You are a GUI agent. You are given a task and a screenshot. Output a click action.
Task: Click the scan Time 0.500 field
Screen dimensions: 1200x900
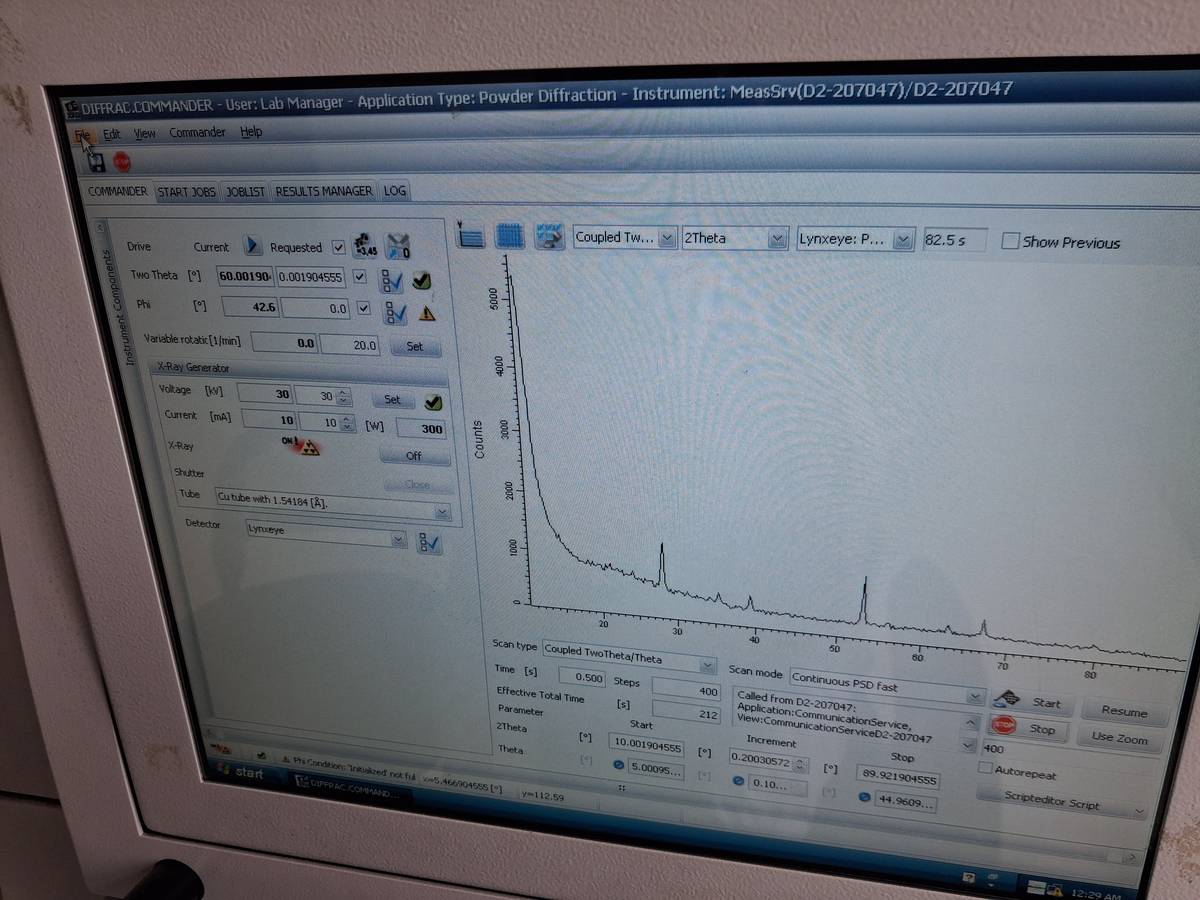point(582,677)
